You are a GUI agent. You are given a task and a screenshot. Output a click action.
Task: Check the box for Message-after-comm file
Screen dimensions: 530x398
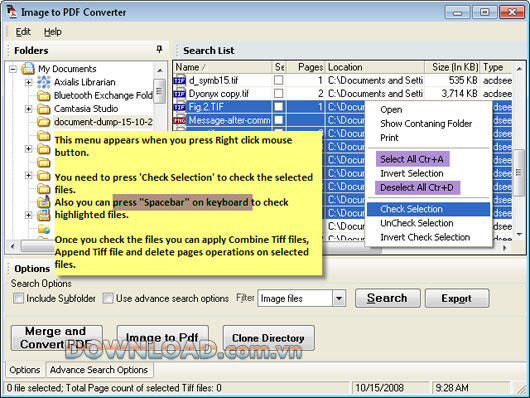tap(279, 120)
